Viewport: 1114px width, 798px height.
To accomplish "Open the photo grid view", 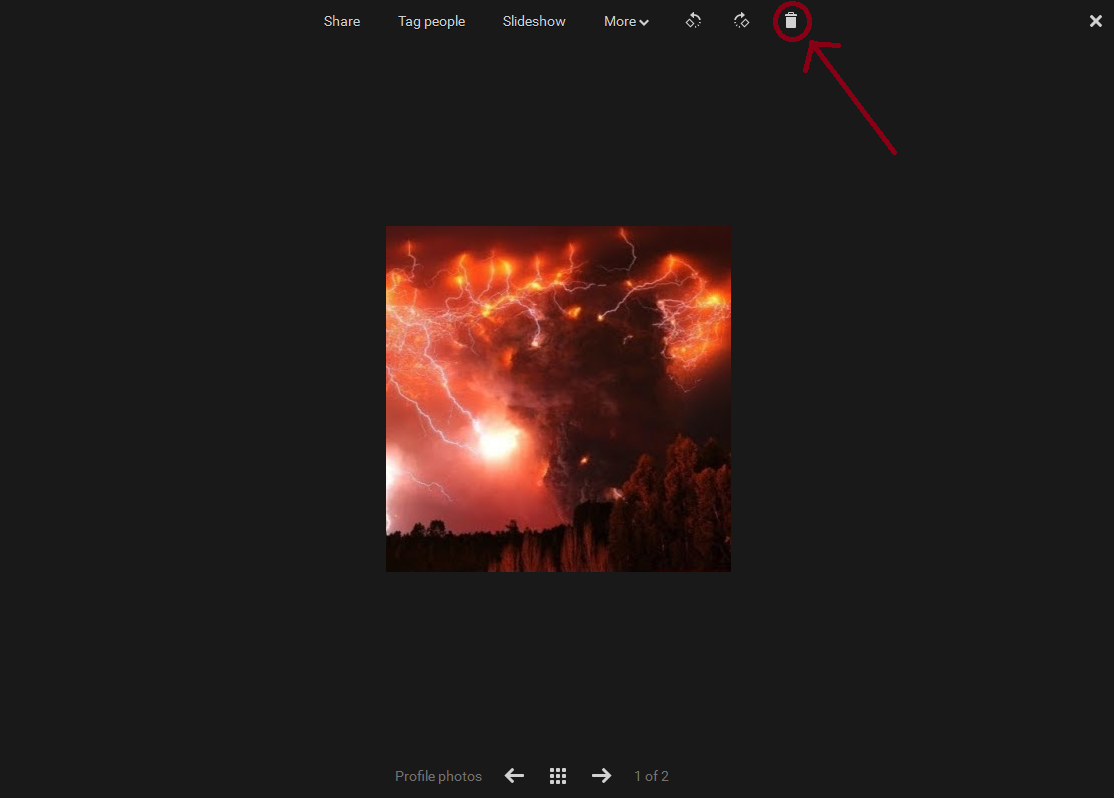I will point(558,776).
